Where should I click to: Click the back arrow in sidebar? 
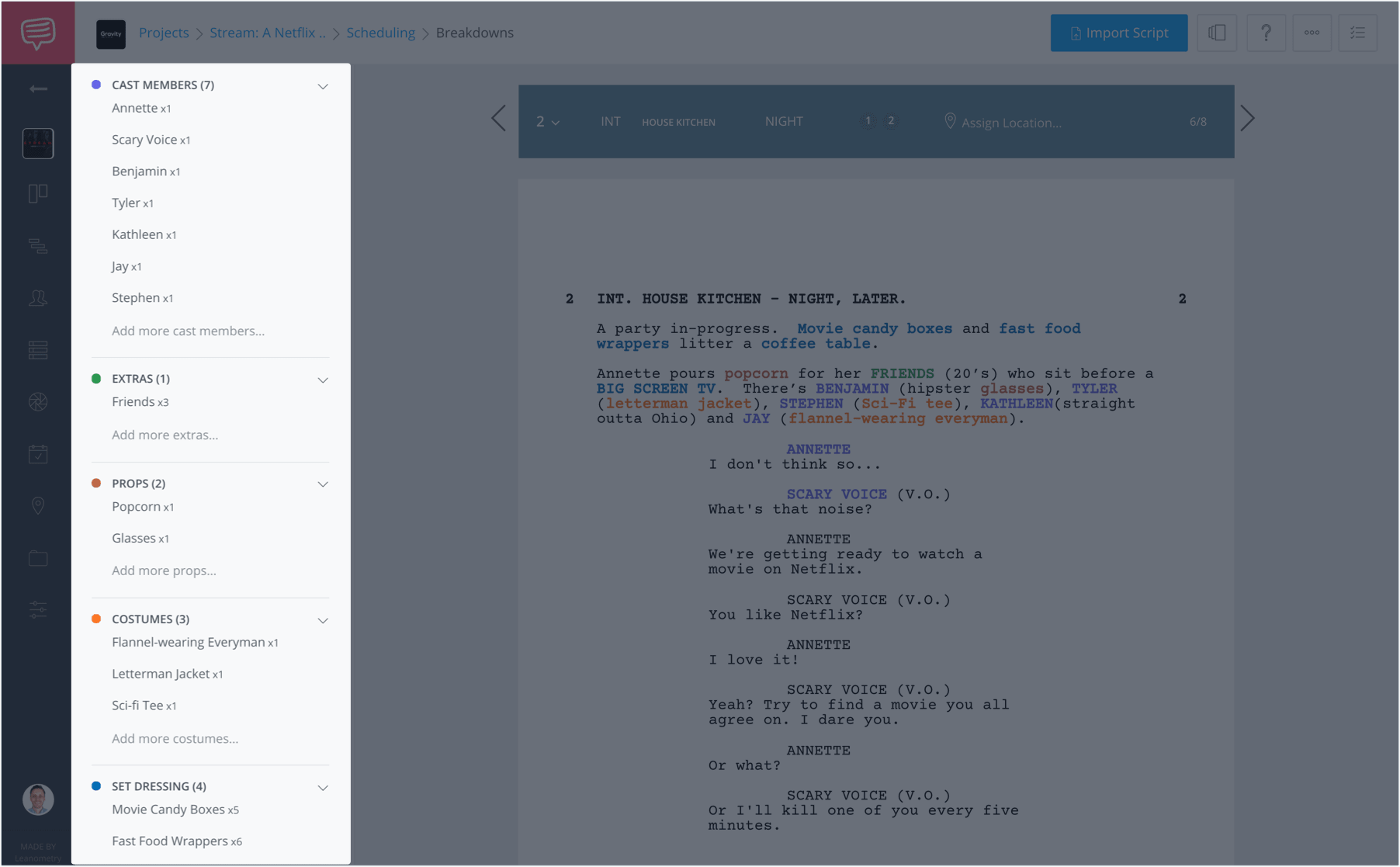(x=38, y=89)
